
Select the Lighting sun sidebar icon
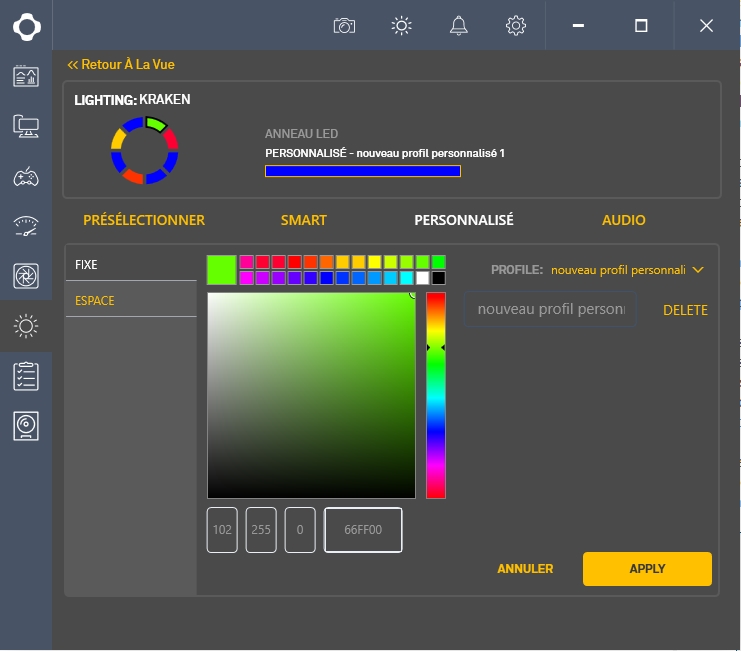pos(26,326)
